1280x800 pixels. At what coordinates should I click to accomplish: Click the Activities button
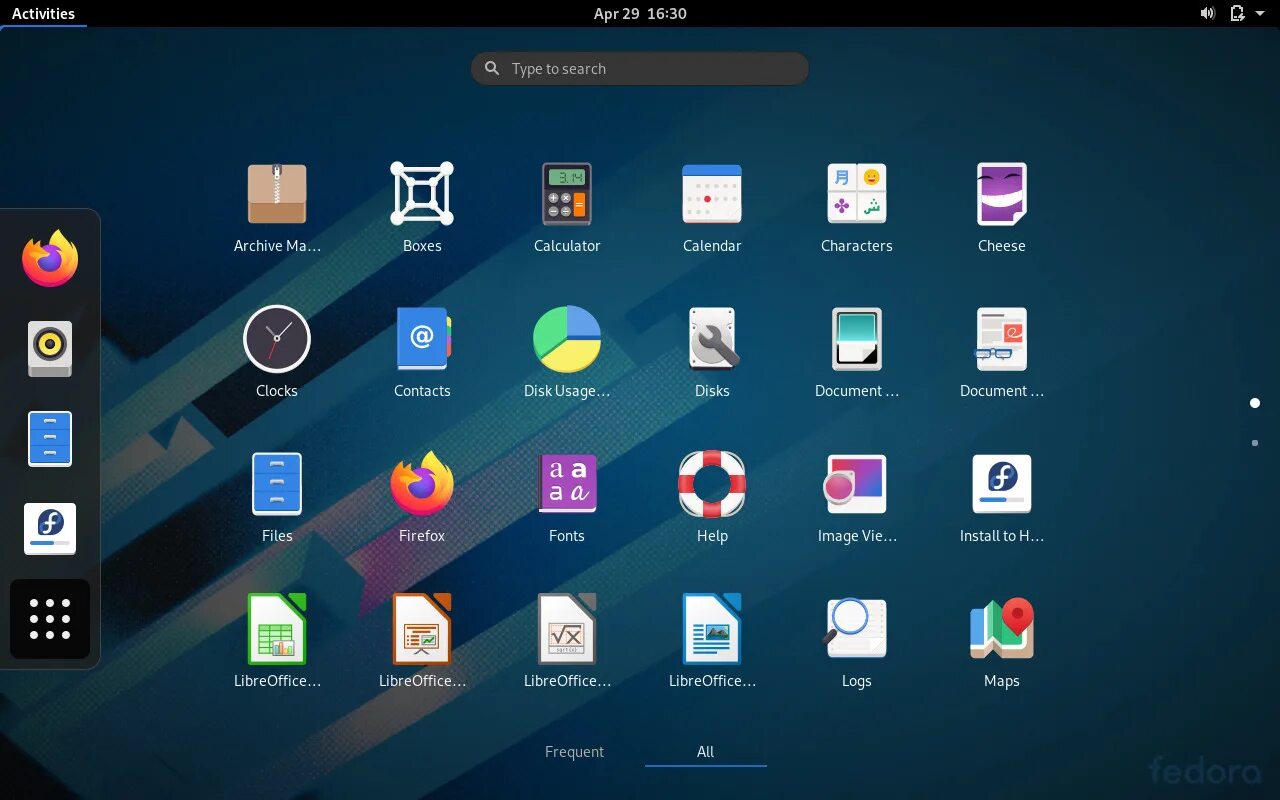[x=43, y=13]
